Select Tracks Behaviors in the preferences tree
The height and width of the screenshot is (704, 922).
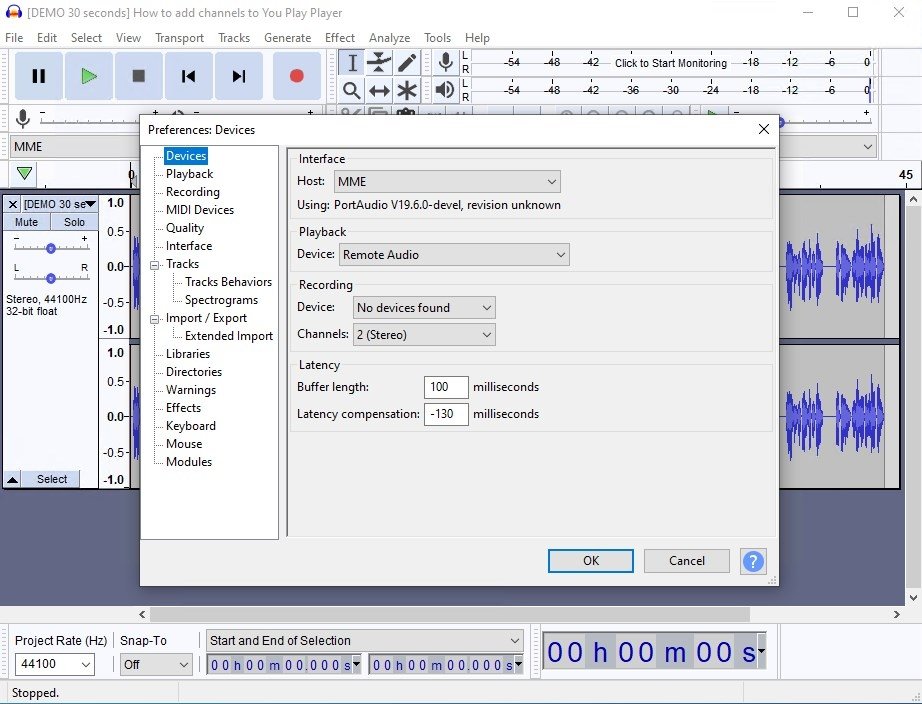point(228,282)
